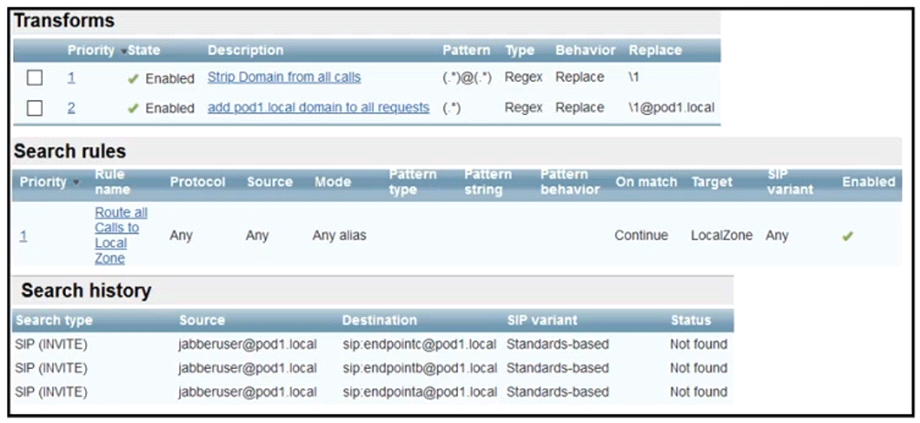The image size is (920, 423).
Task: Sort transforms by the Priority column arrow
Action: click(123, 52)
